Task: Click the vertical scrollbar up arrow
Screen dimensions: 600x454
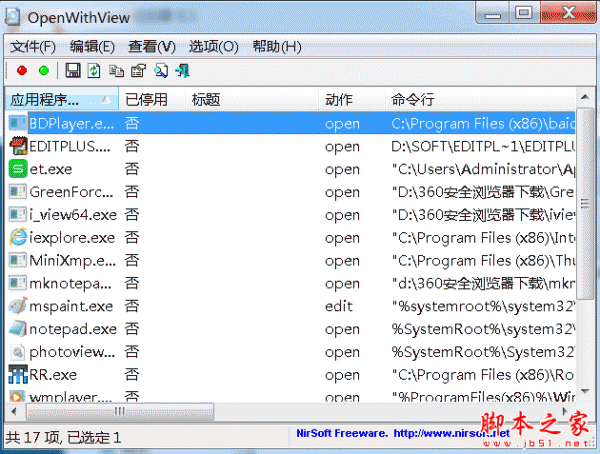Action: [585, 97]
